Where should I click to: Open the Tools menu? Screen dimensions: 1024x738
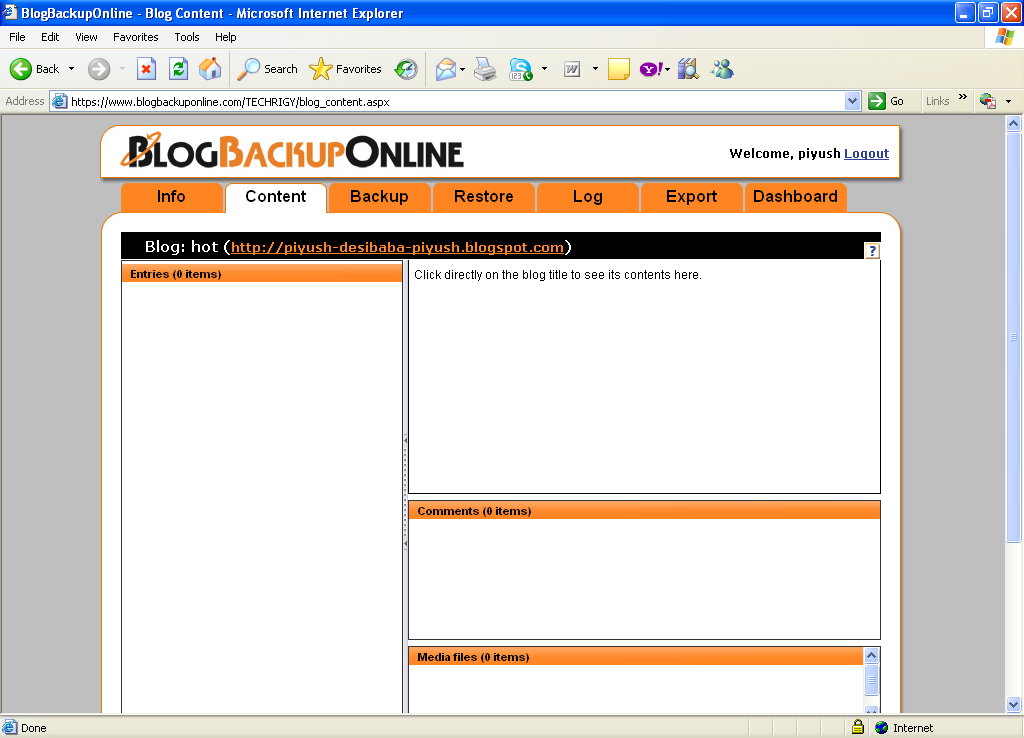[x=187, y=37]
